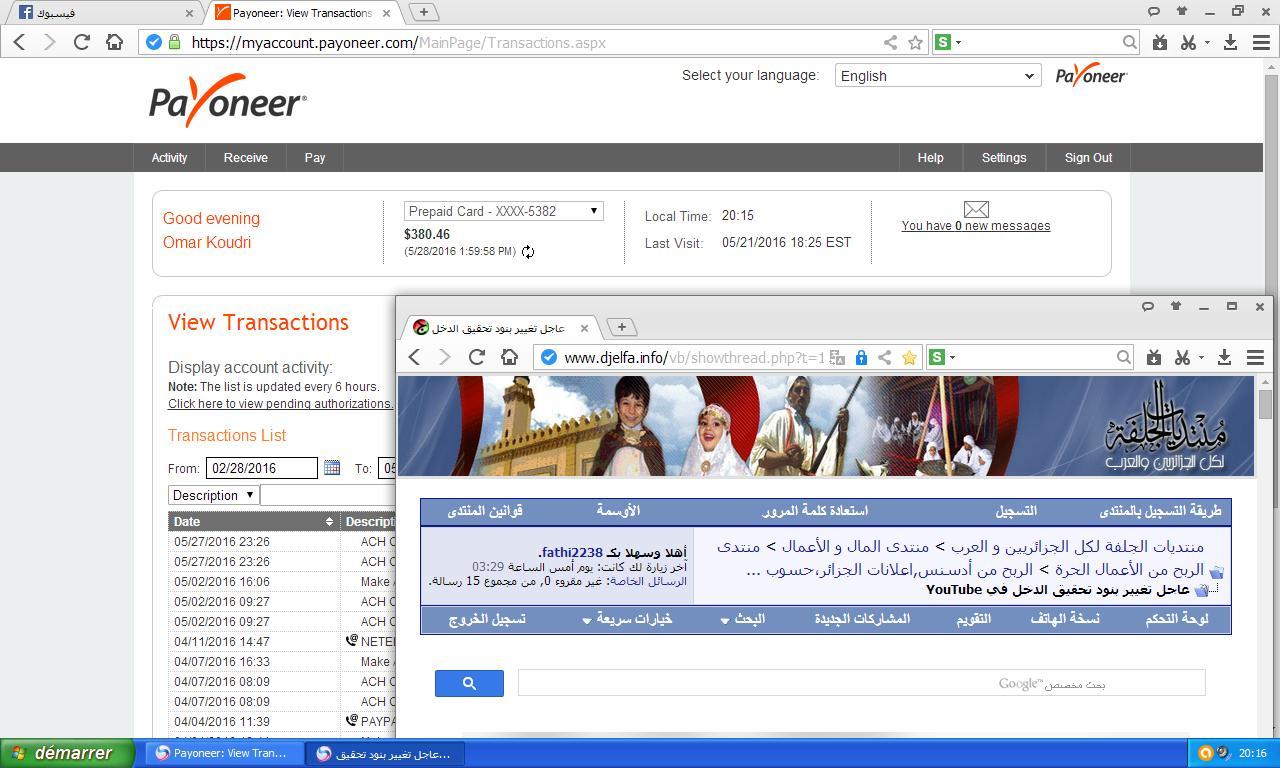The image size is (1280, 768).
Task: Click the Payoneer address bar URL
Action: (398, 42)
